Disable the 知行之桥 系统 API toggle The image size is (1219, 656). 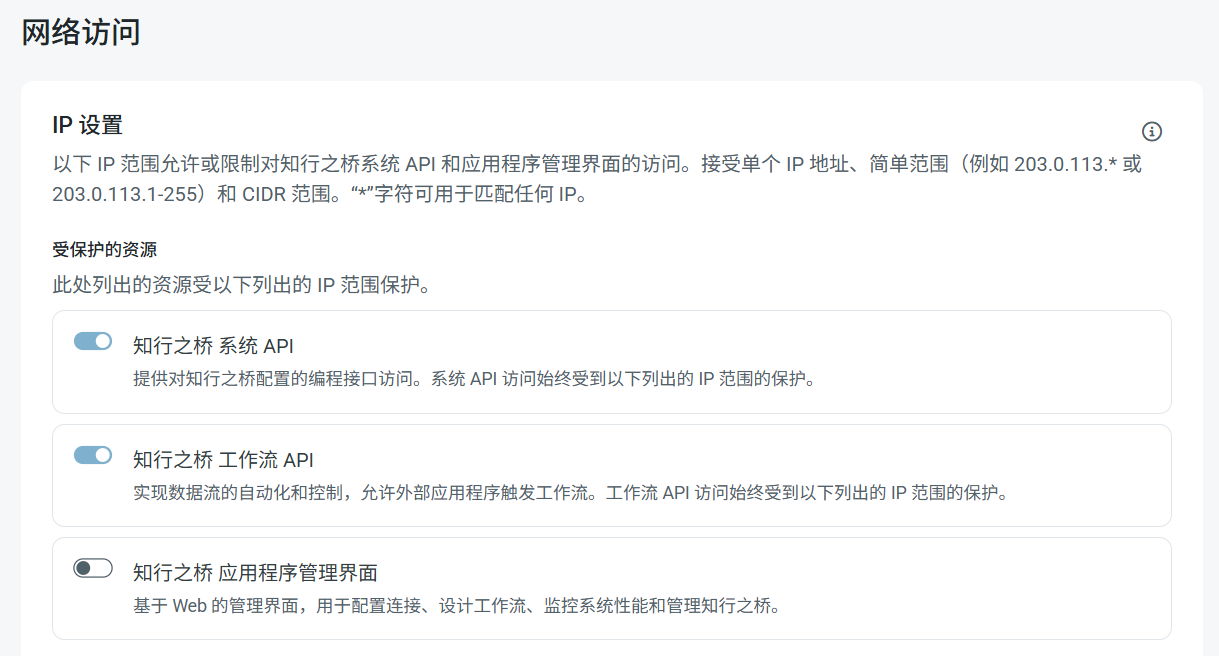93,342
